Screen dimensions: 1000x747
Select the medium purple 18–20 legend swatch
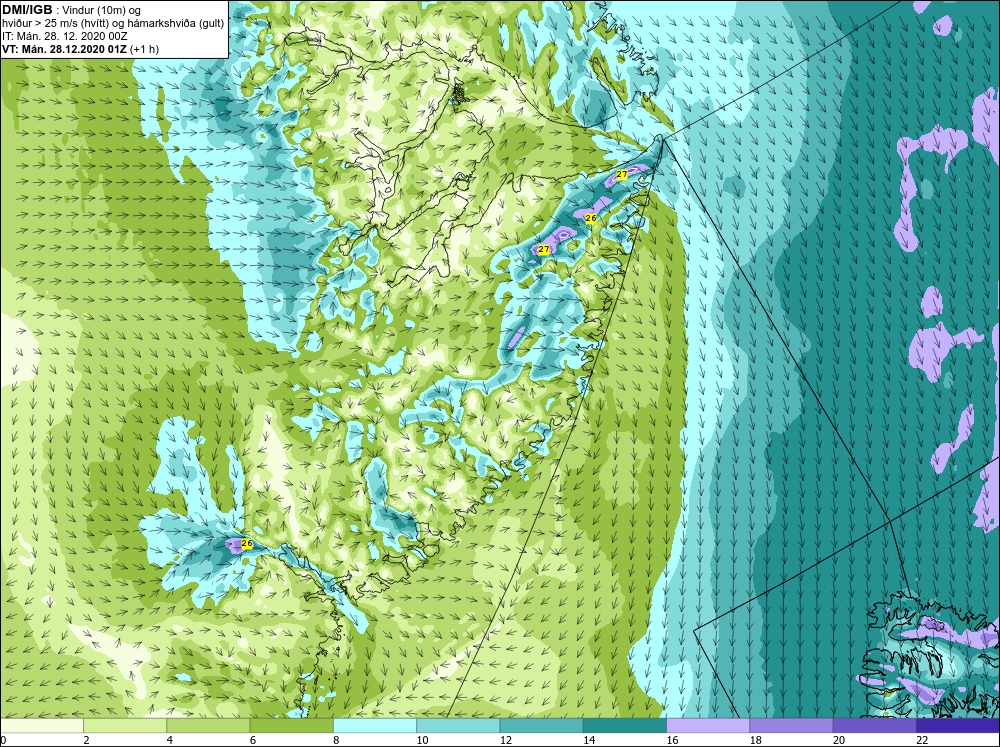coord(791,726)
